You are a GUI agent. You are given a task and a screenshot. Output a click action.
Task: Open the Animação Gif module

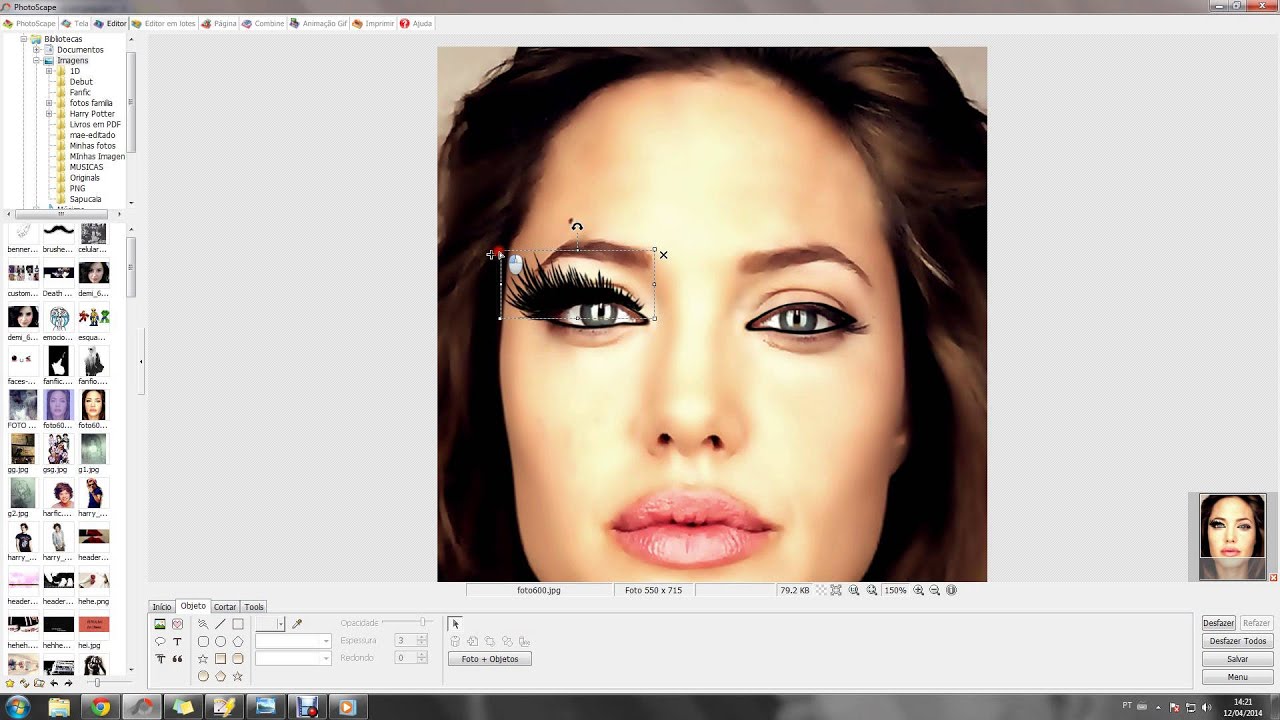pos(321,23)
